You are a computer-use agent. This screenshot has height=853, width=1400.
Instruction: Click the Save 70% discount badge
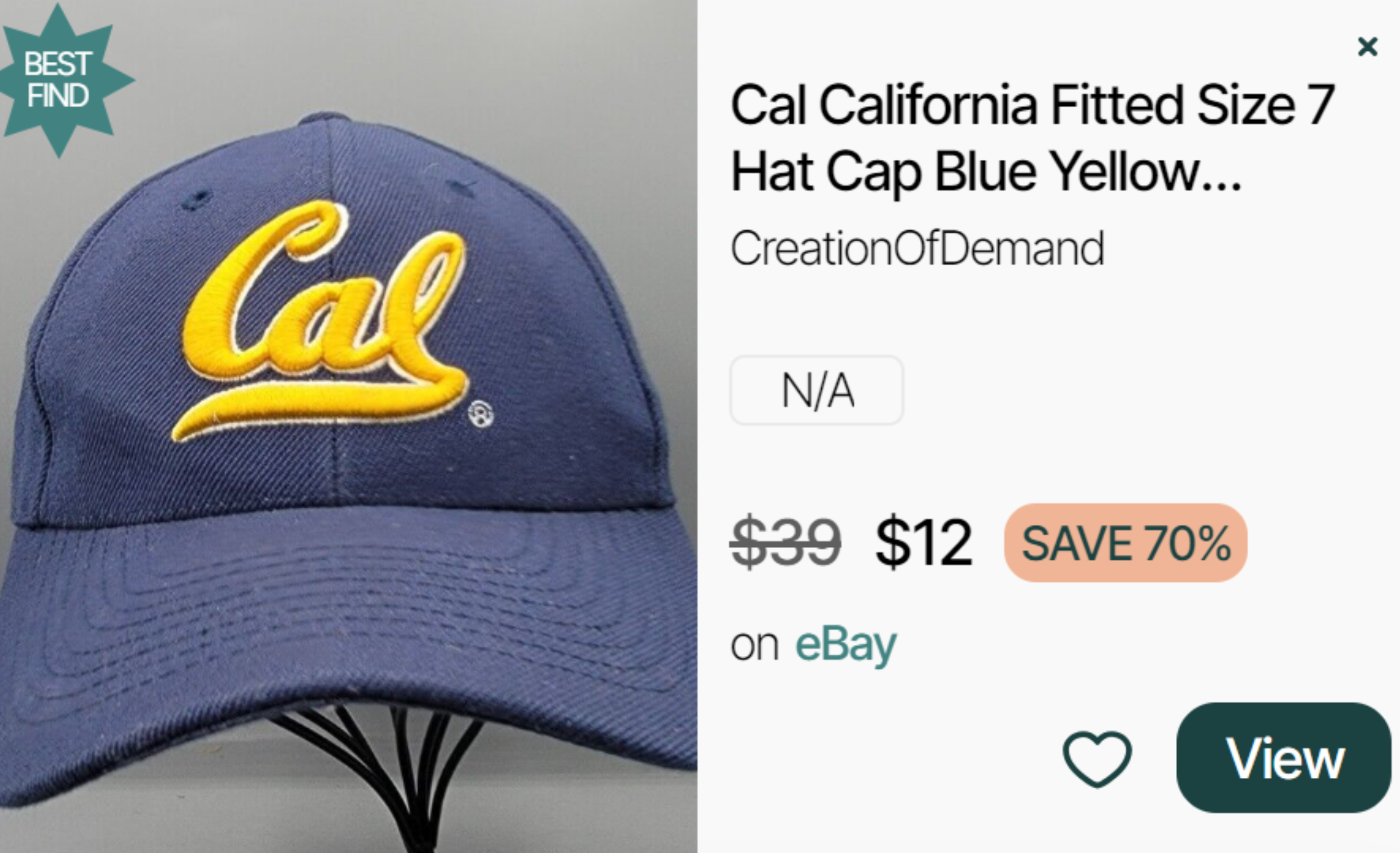tap(1125, 543)
